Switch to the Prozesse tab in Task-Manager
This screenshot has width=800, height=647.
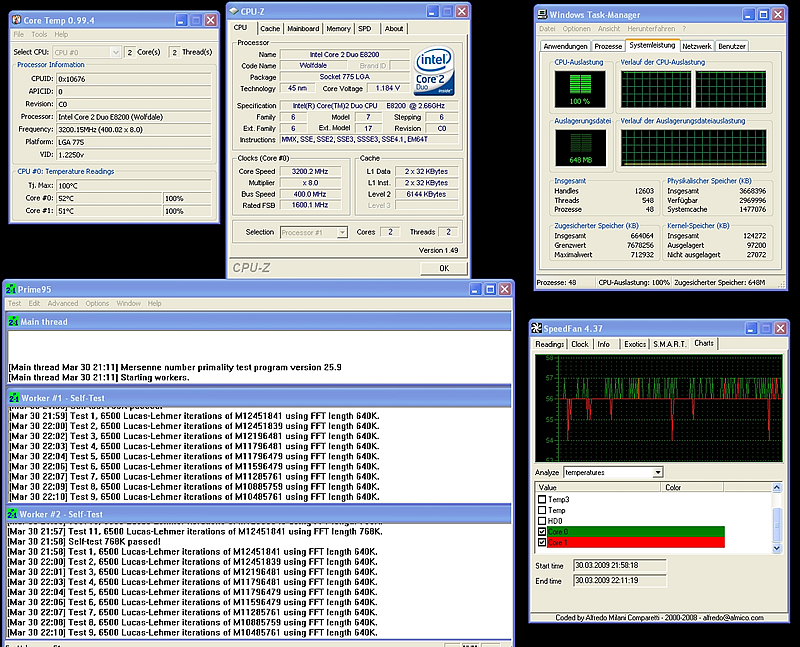[x=608, y=46]
